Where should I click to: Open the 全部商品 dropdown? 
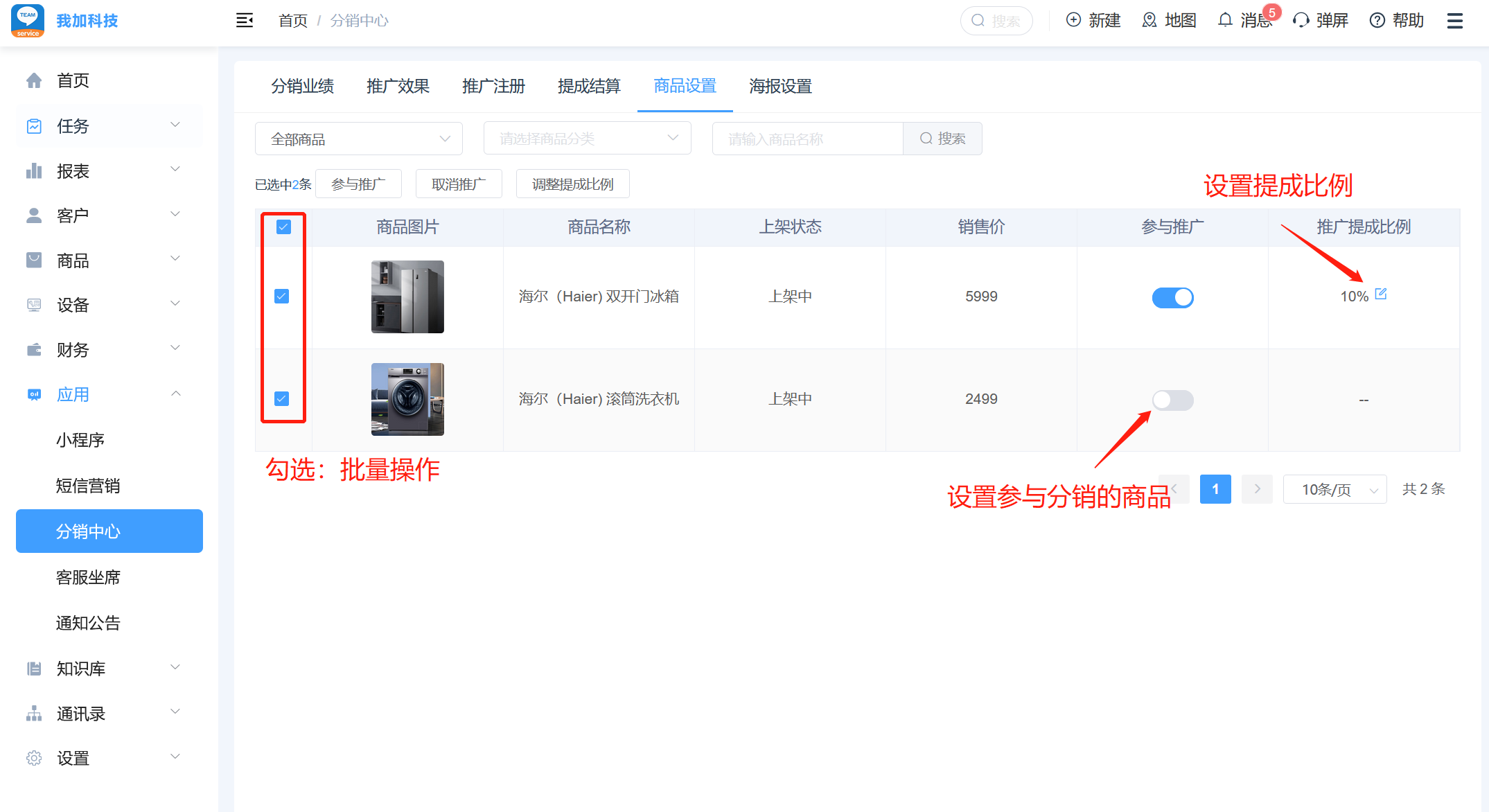pyautogui.click(x=358, y=139)
